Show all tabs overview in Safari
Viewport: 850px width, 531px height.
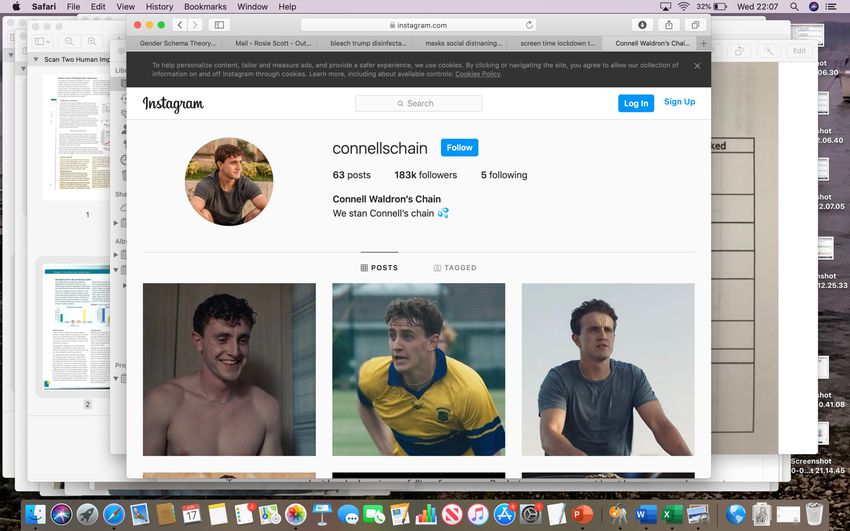[695, 25]
